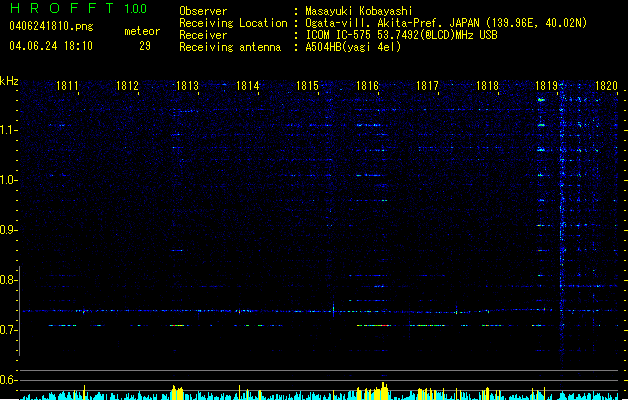Click the 1812 time marker
This screenshot has width=629, height=400.
[x=127, y=86]
